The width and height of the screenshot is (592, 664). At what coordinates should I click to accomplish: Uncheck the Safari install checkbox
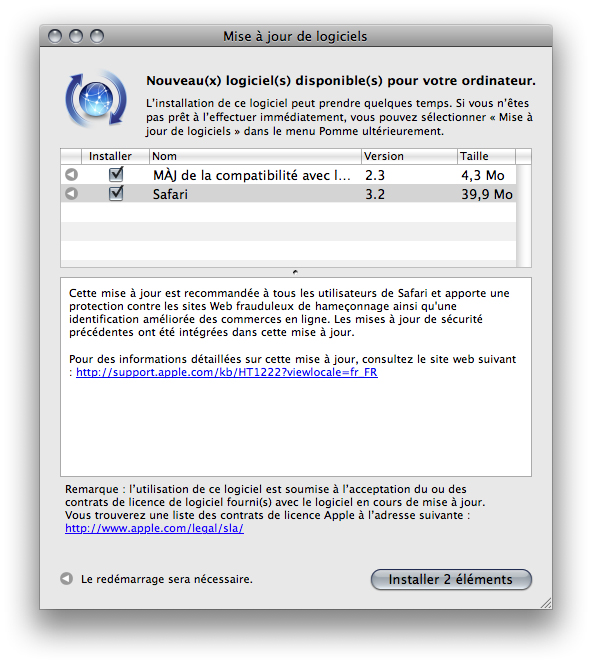116,193
